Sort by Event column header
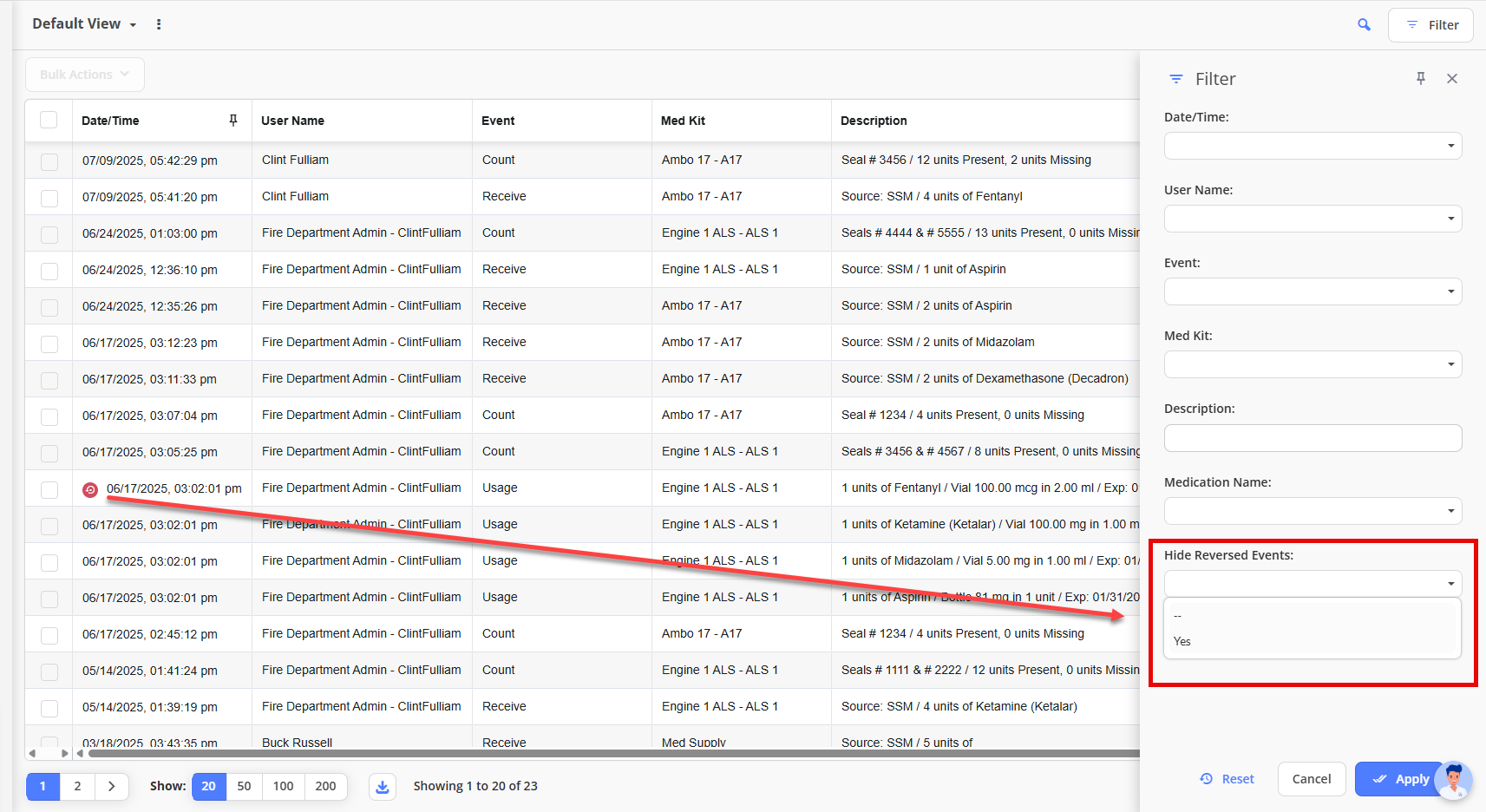This screenshot has width=1486, height=812. click(x=498, y=121)
